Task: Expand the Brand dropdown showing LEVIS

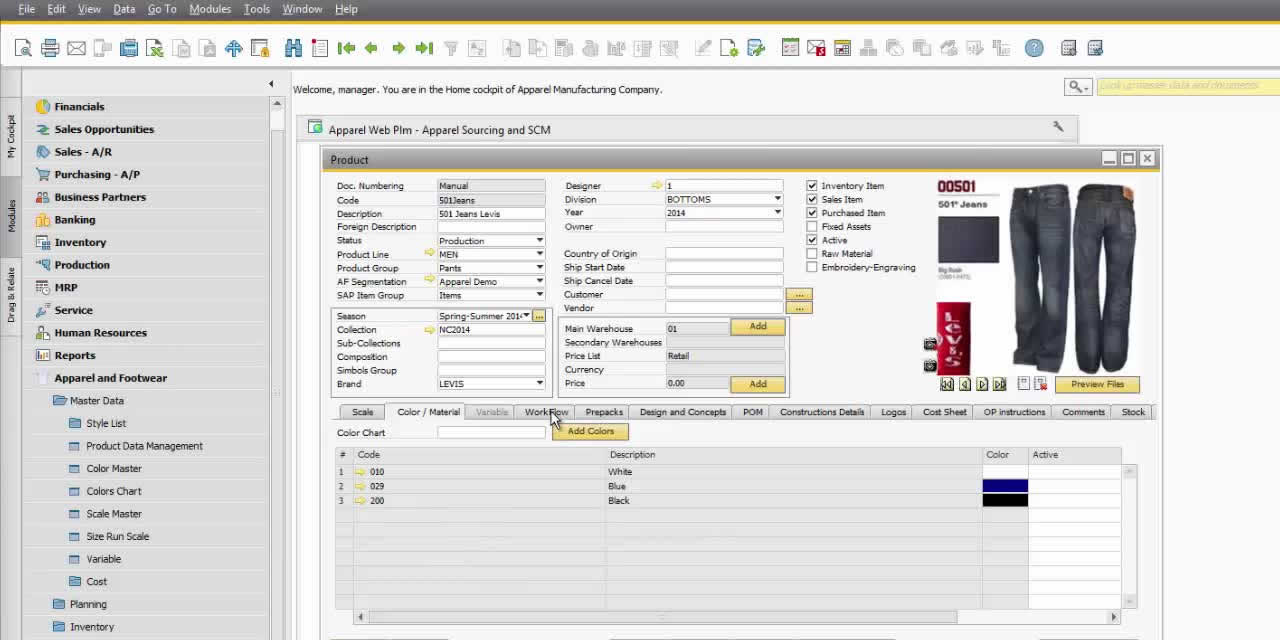Action: [539, 384]
